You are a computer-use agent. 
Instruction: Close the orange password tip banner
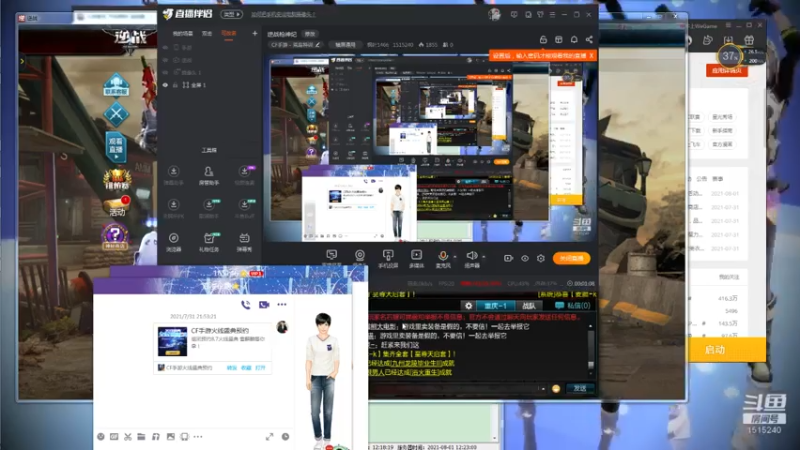[591, 56]
